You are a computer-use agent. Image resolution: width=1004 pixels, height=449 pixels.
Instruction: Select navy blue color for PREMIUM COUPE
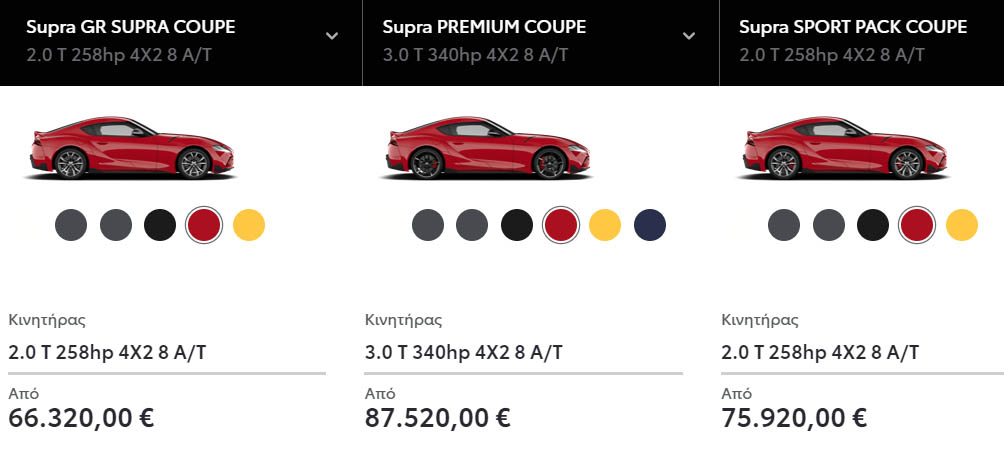650,225
